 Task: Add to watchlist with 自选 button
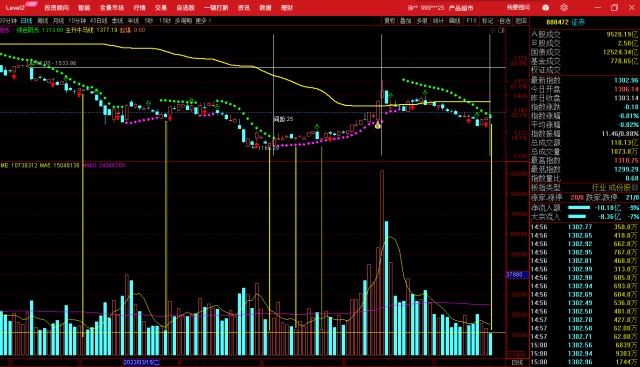504,20
